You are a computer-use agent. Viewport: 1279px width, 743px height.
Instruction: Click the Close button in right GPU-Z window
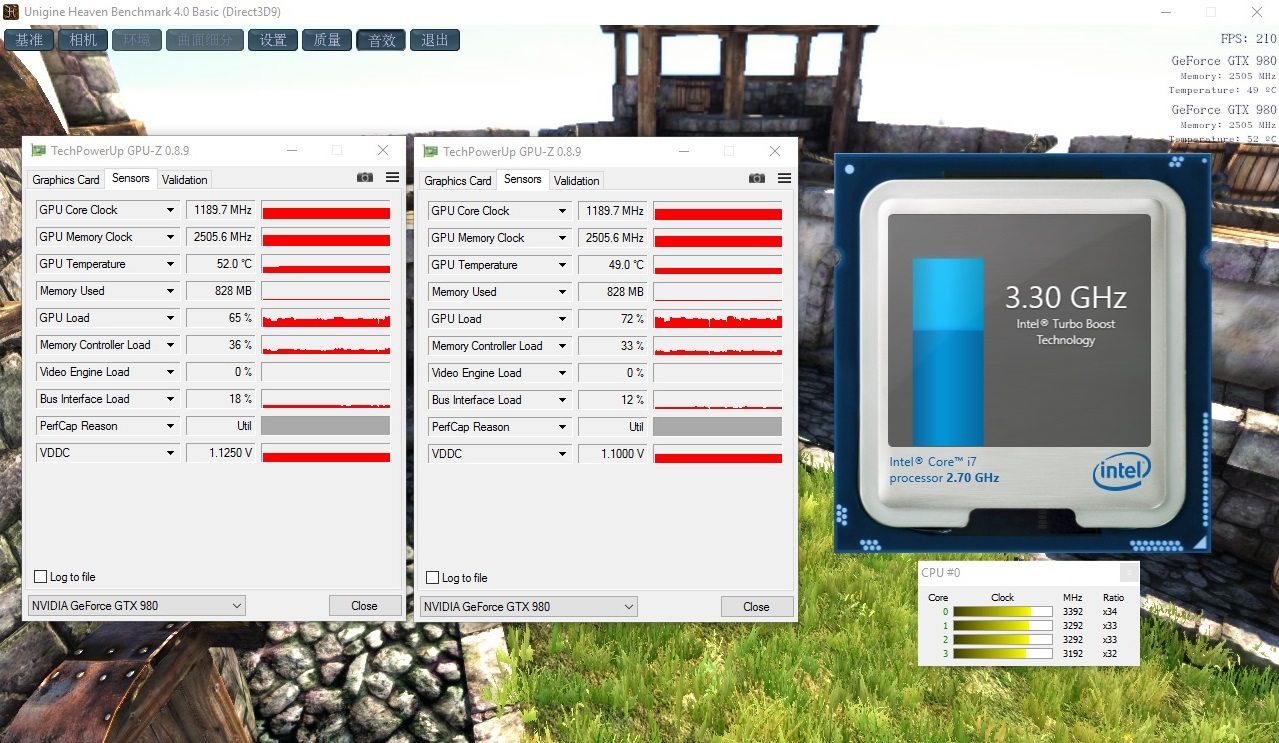pos(757,606)
